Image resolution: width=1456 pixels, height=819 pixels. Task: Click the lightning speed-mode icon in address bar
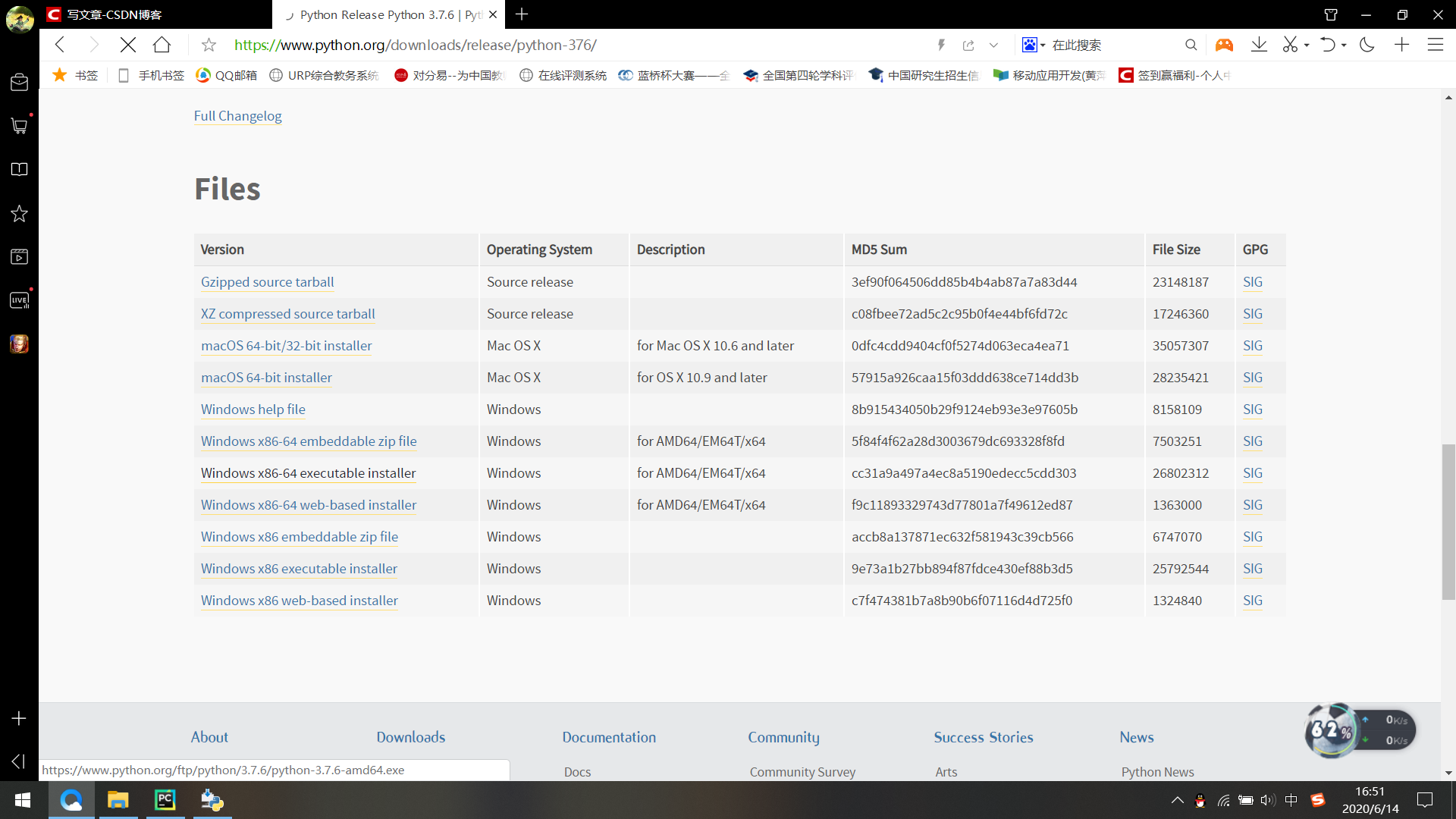tap(941, 45)
